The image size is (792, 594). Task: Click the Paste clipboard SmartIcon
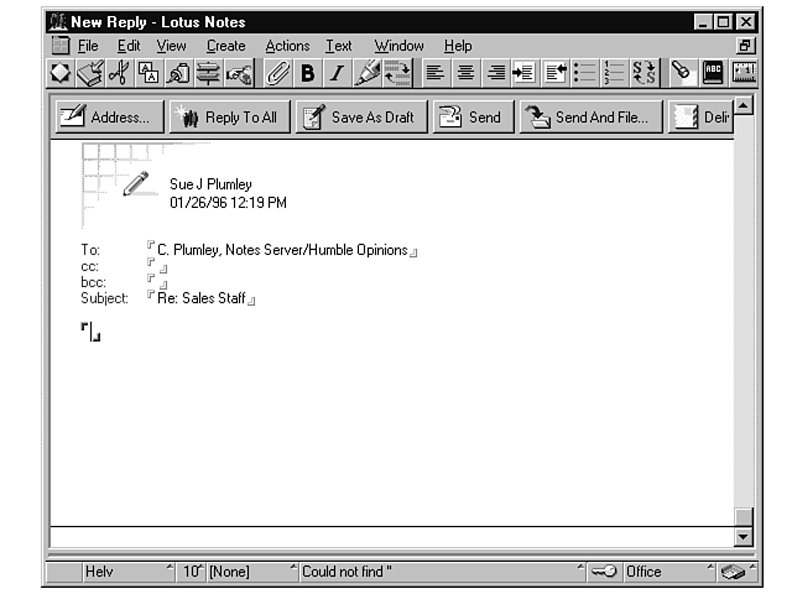(178, 73)
